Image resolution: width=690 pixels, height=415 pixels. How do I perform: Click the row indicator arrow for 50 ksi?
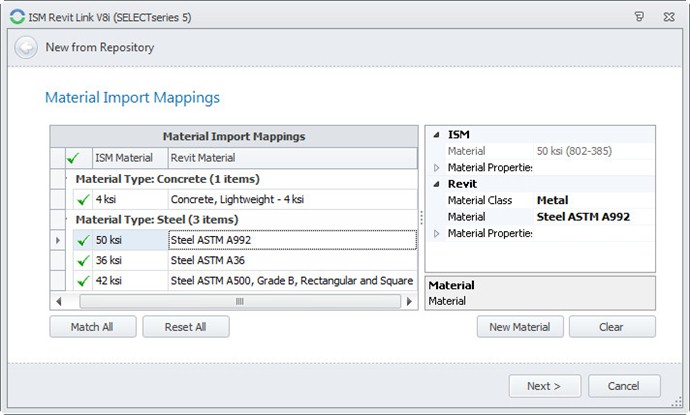point(58,240)
